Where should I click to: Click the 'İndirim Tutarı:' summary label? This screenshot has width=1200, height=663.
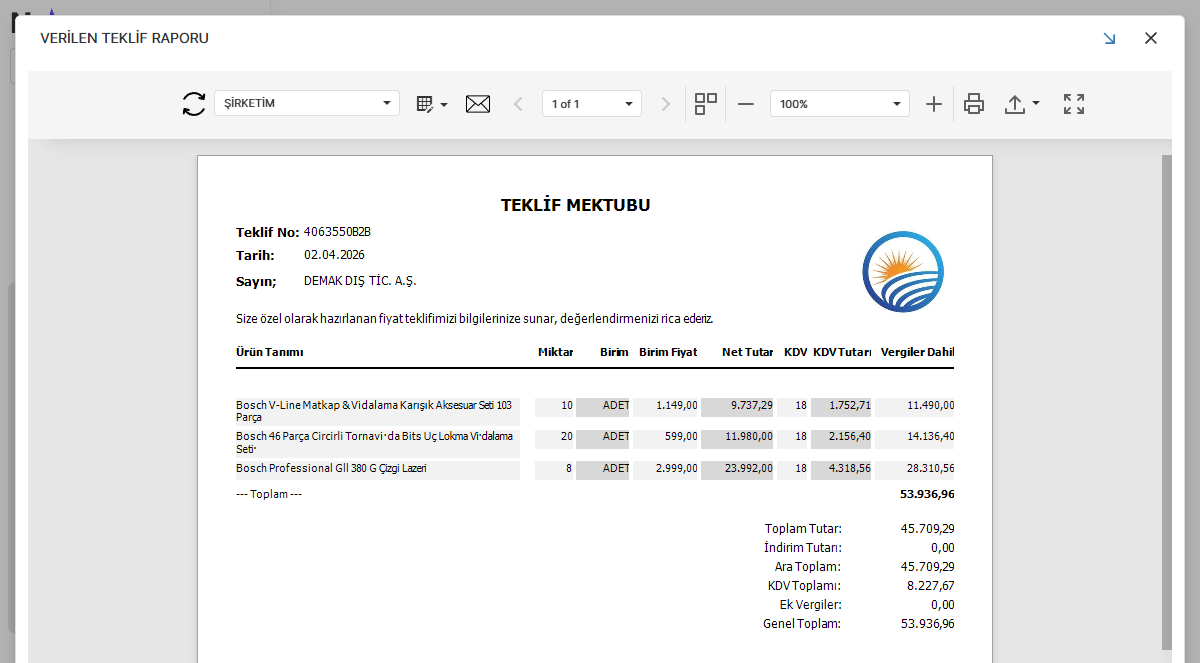tap(803, 548)
